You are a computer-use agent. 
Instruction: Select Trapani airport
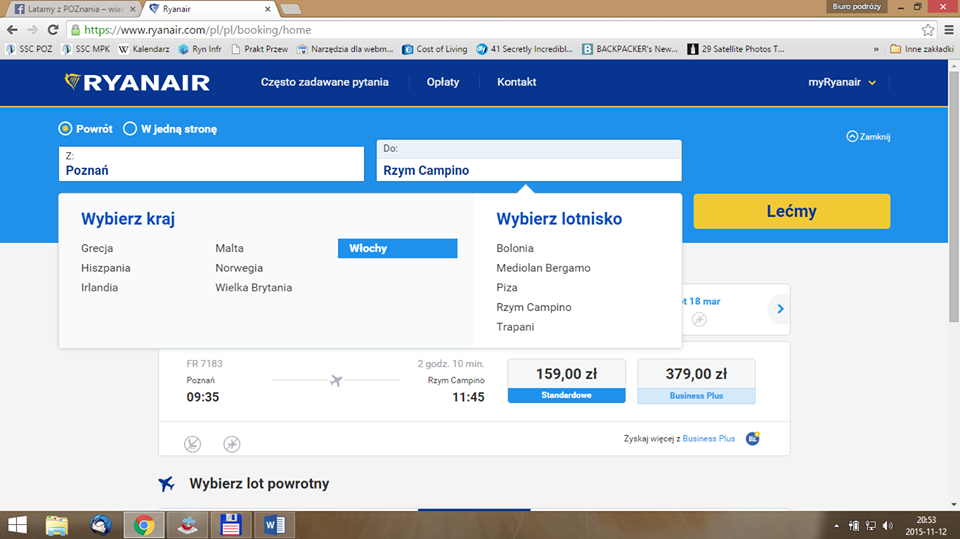point(515,326)
